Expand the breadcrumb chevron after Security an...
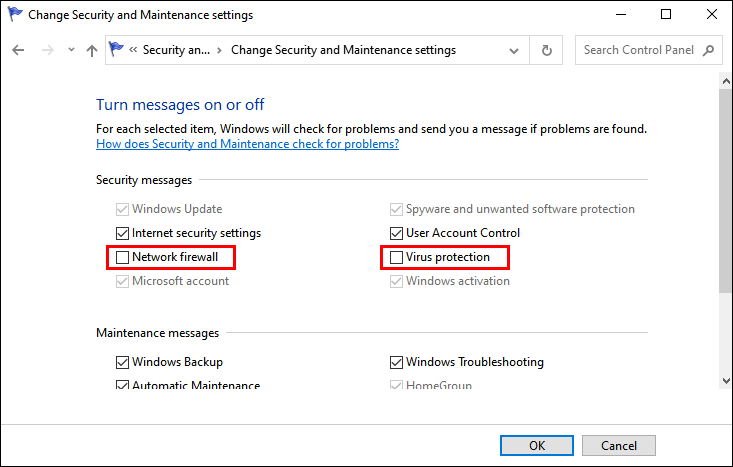Screen dimensions: 733x467 pyautogui.click(x=220, y=50)
